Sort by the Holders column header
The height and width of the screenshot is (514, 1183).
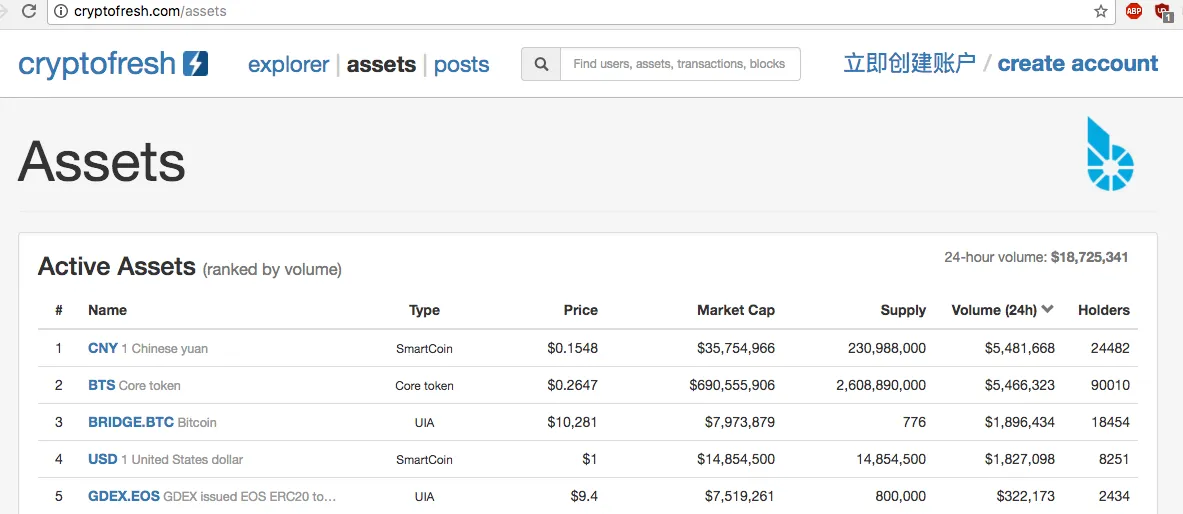click(x=1104, y=310)
